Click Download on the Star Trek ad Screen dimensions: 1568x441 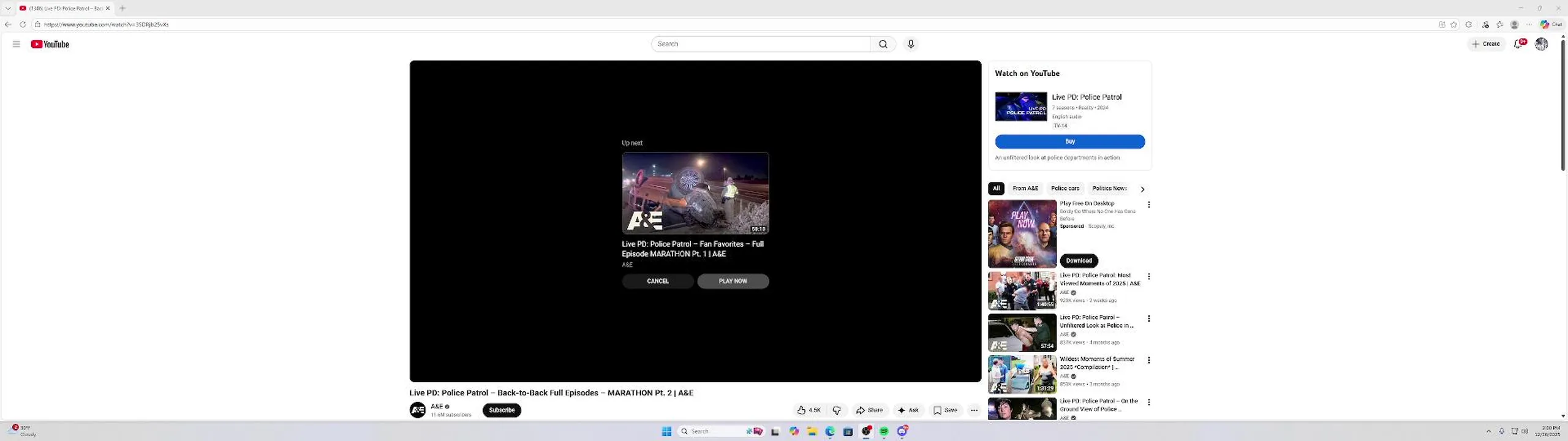coord(1079,260)
